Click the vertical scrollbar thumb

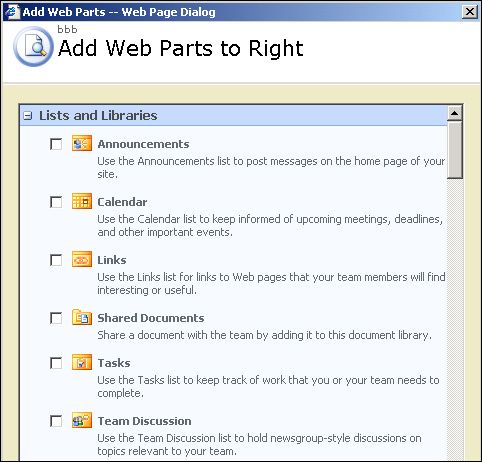[x=454, y=150]
